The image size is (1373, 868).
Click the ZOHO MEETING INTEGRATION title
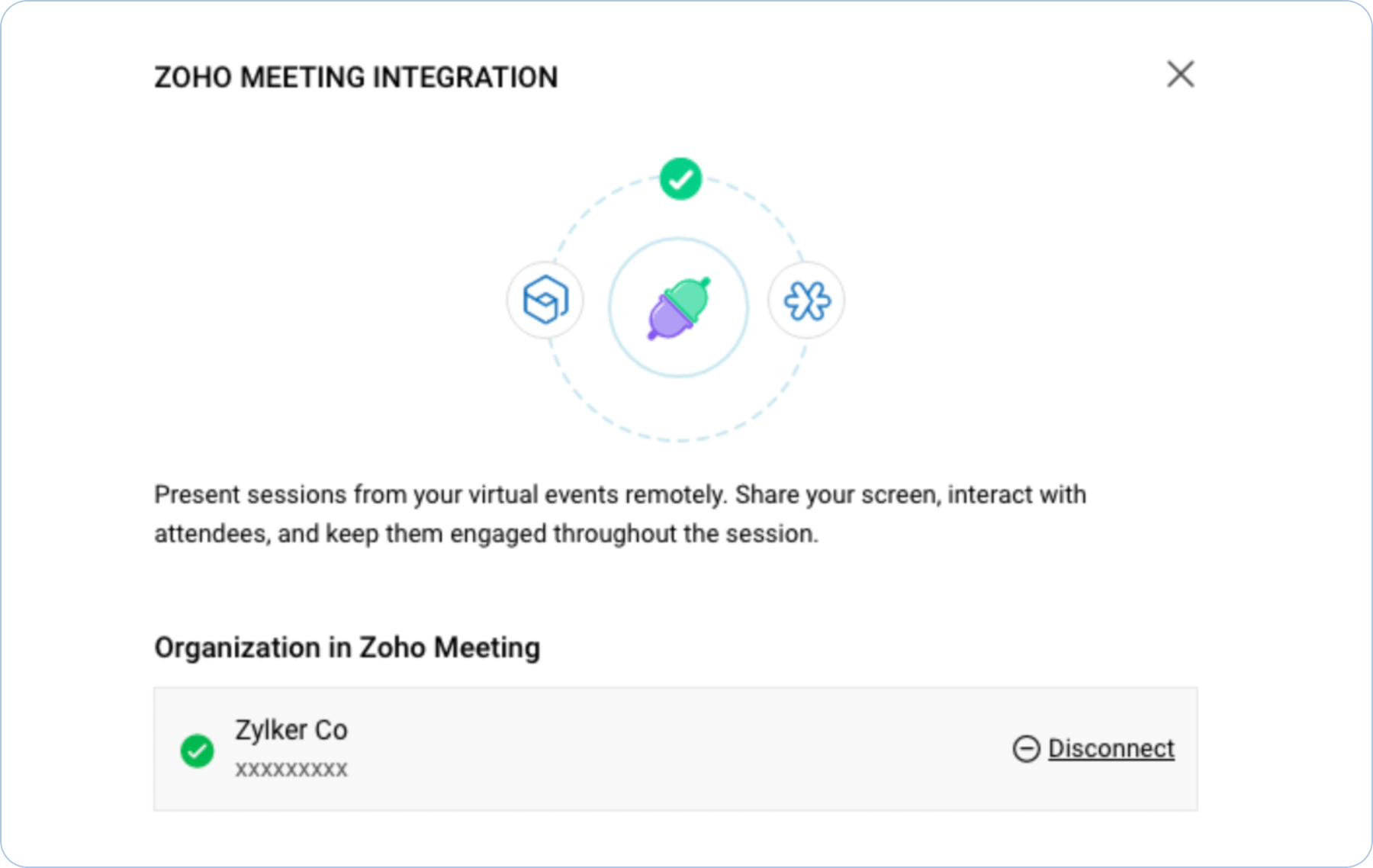(x=355, y=78)
